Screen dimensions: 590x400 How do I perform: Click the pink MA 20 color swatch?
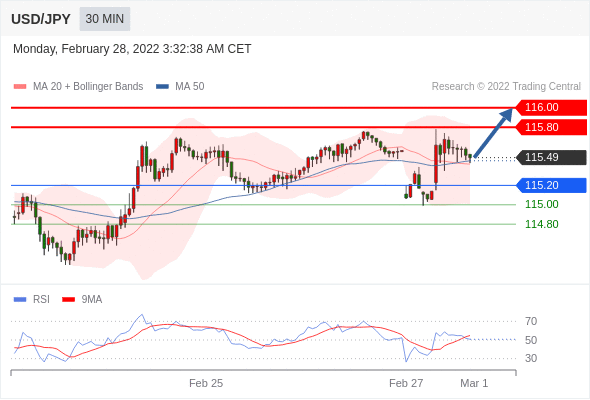tap(20, 87)
